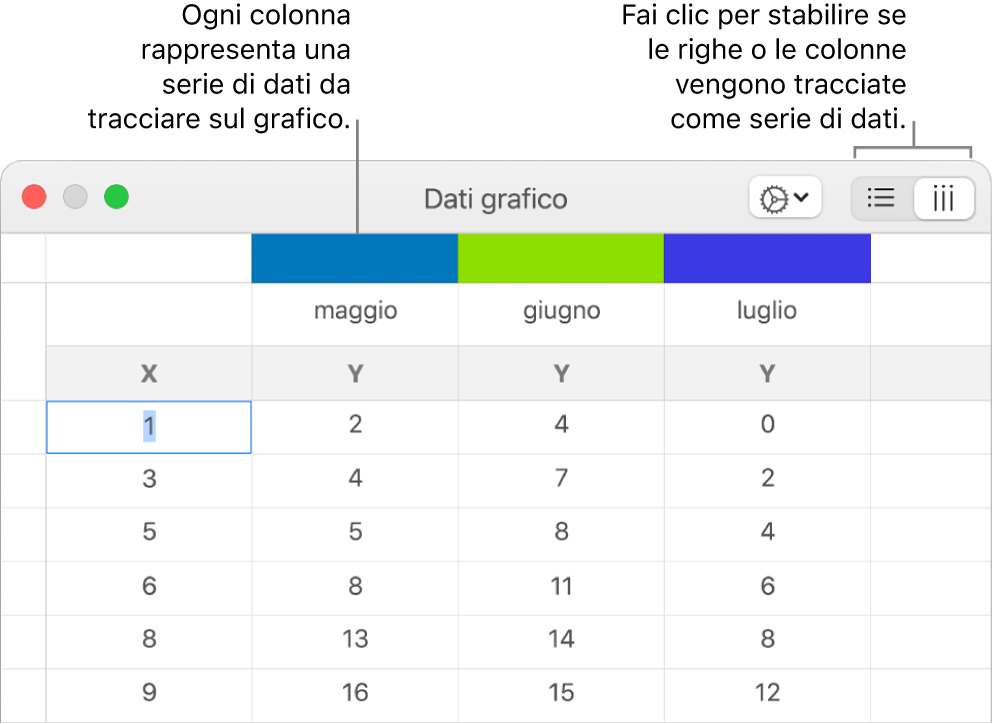The image size is (992, 724).
Task: Click the green zoom window button
Action: [117, 197]
